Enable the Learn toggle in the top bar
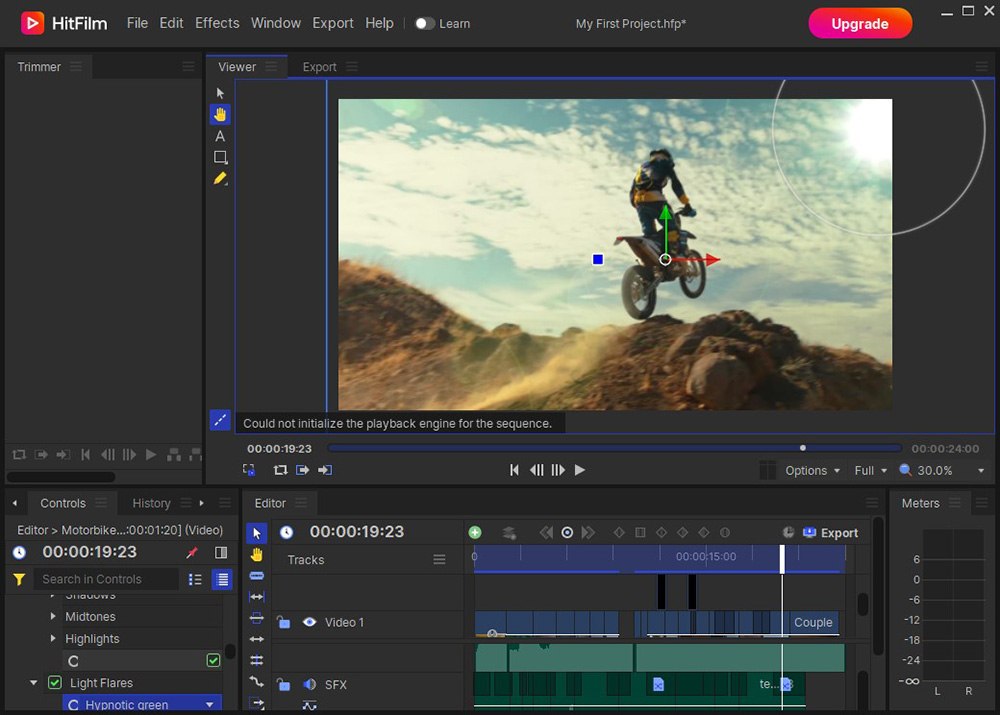 [424, 23]
